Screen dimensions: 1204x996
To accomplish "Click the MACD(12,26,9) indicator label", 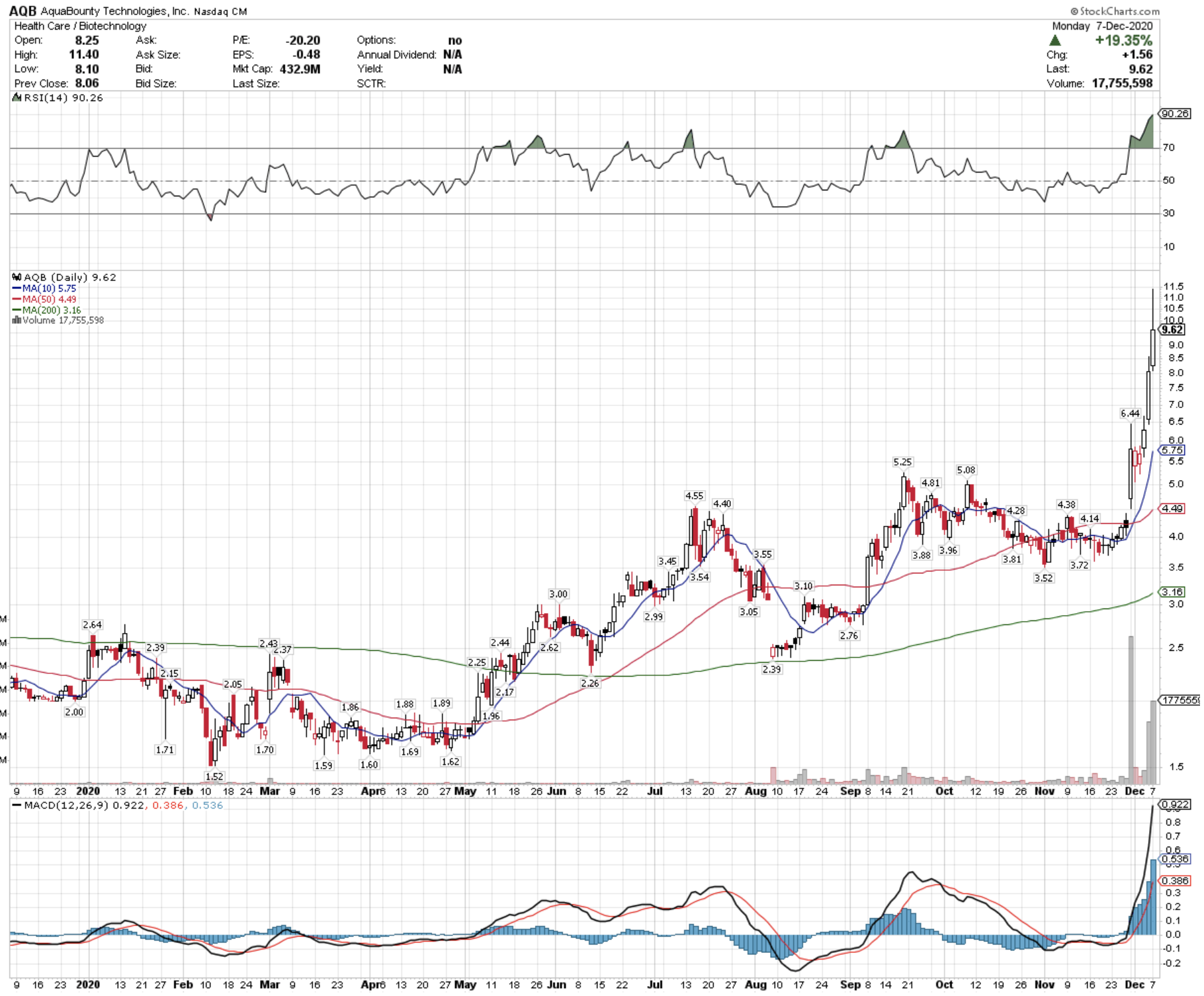I will [x=67, y=806].
